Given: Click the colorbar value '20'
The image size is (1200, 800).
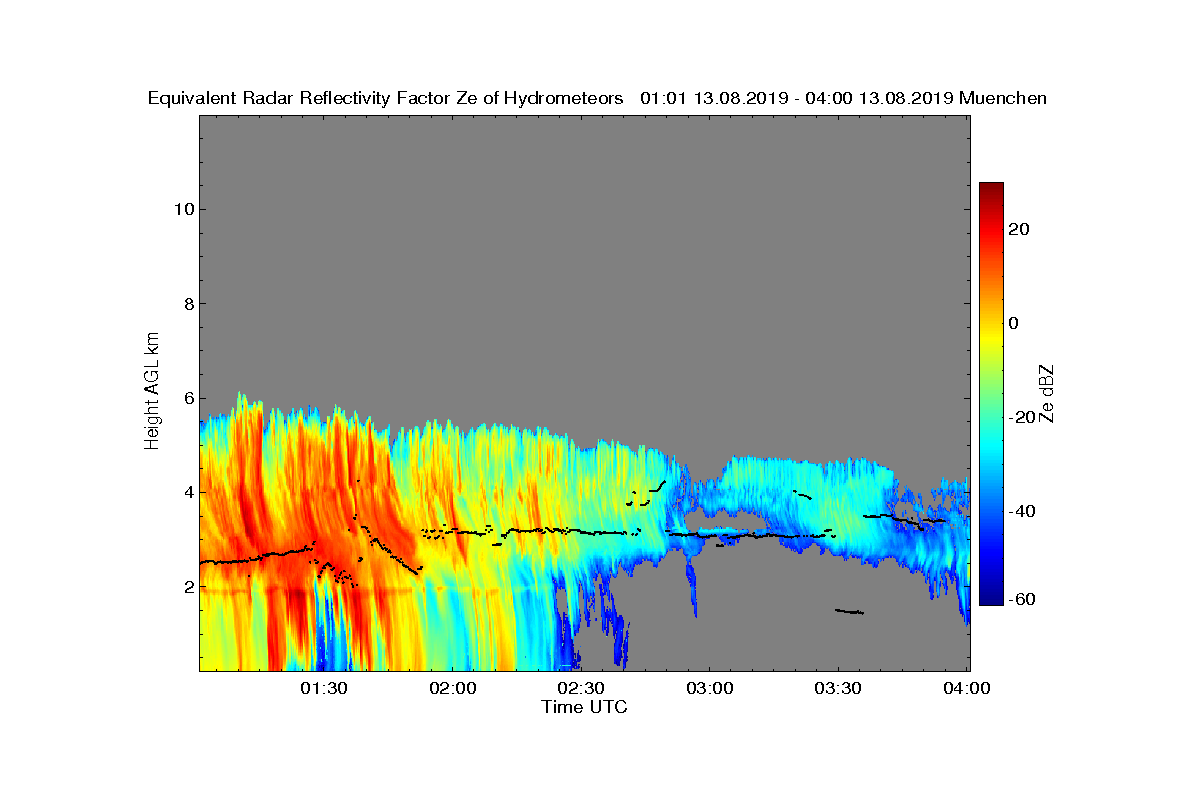Looking at the screenshot, I should tap(1020, 229).
